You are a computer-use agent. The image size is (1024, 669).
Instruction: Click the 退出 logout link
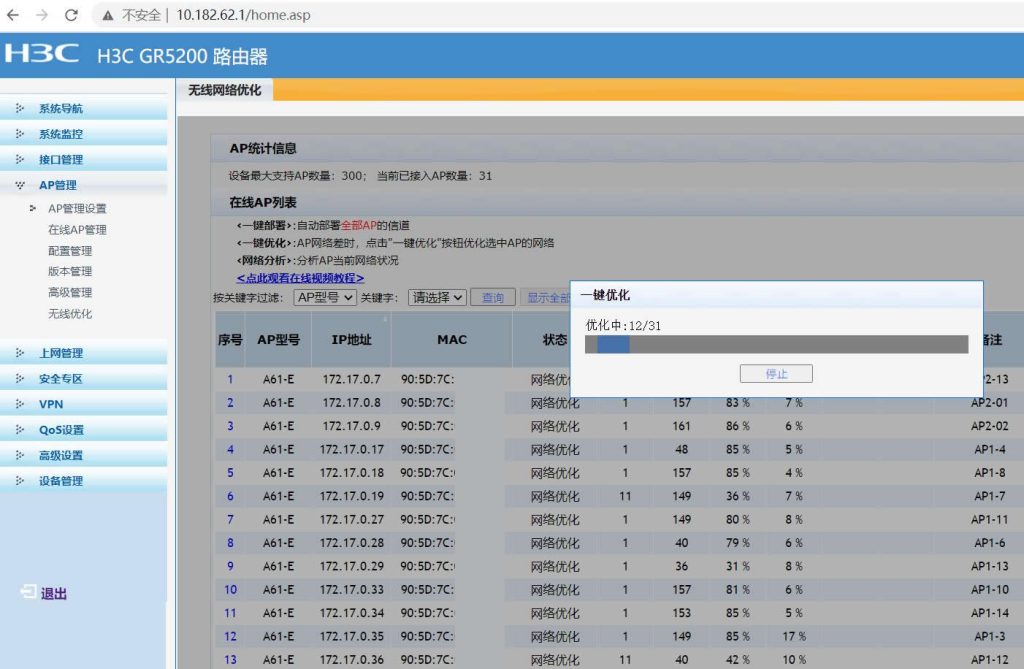click(x=54, y=593)
